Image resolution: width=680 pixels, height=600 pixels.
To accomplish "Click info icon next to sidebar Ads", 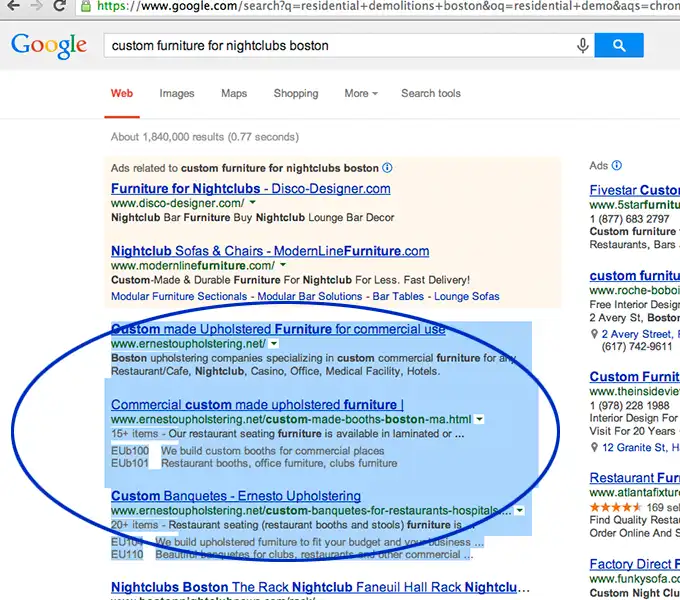I will coord(616,165).
